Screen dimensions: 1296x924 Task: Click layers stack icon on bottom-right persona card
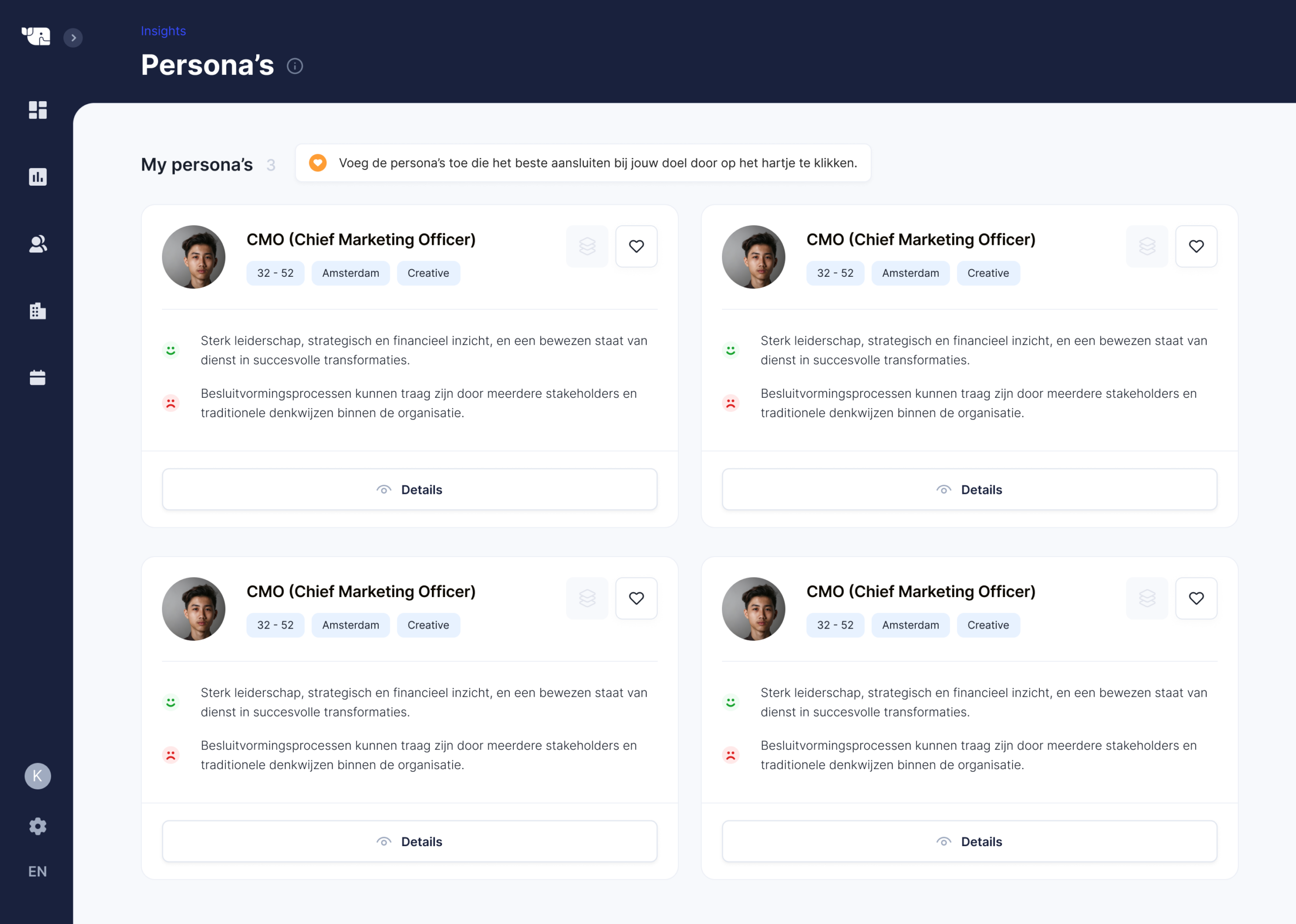(1147, 599)
